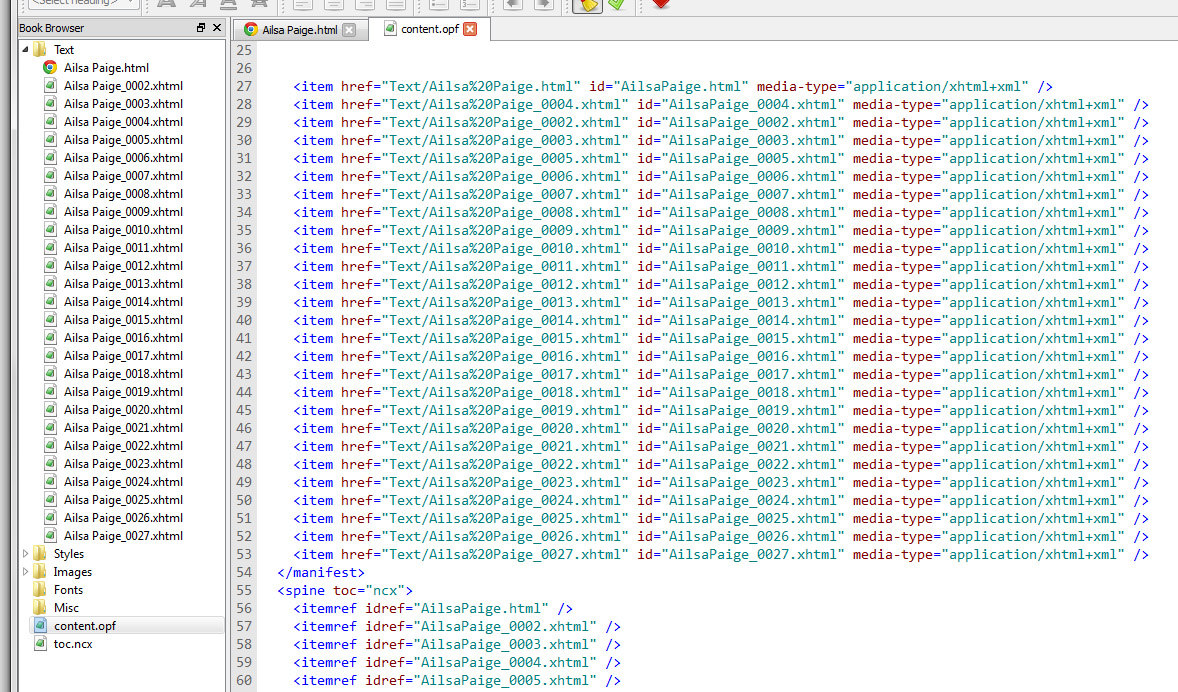Click file icon of Ailsa Paige_0020.xhtml
This screenshot has height=692, width=1178.
[50, 410]
